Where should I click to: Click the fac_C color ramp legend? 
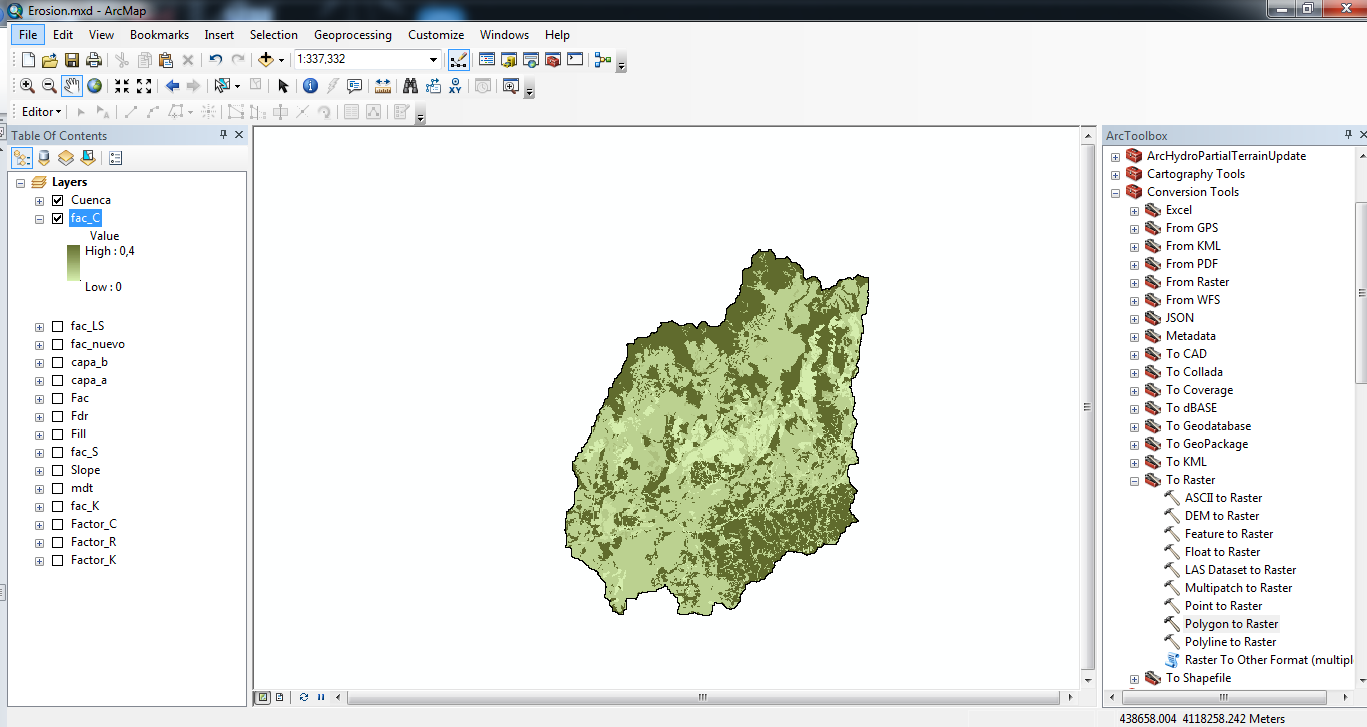(74, 264)
